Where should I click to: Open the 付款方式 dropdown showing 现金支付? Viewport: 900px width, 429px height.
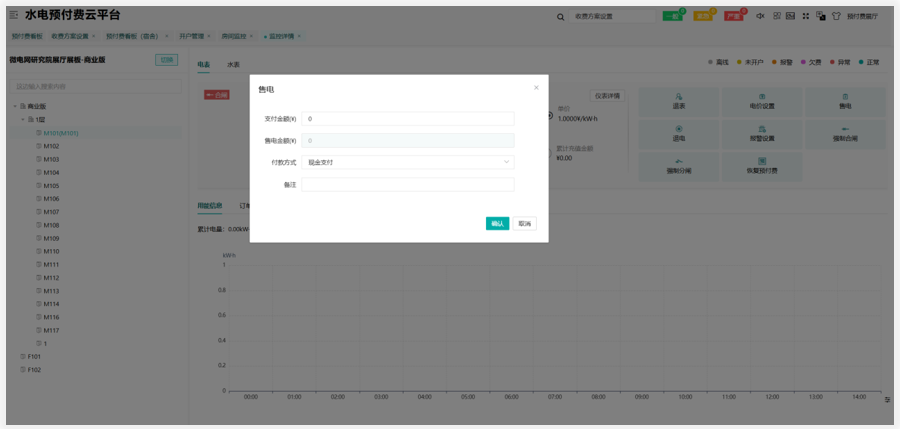(408, 163)
